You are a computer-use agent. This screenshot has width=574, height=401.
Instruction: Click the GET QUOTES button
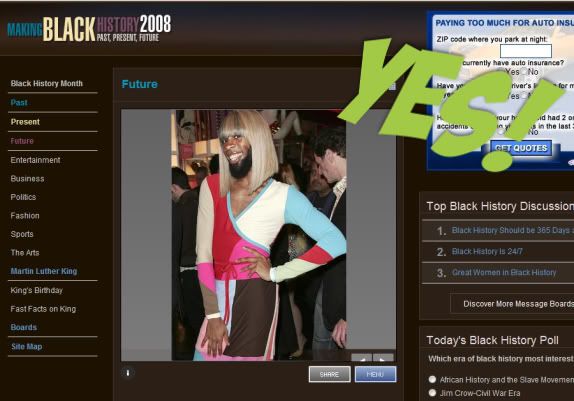521,148
